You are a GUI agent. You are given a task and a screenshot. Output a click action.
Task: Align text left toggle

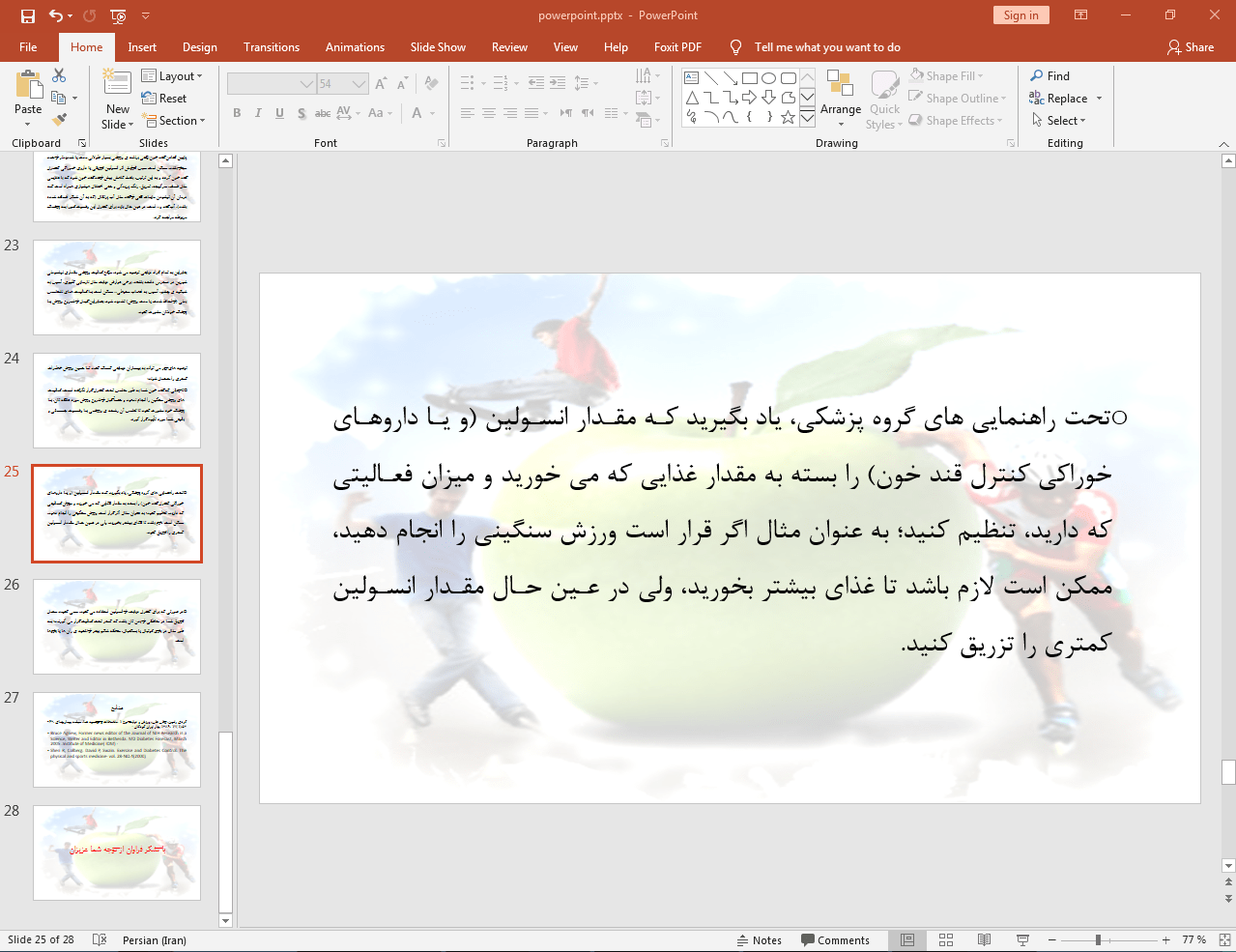click(x=467, y=113)
